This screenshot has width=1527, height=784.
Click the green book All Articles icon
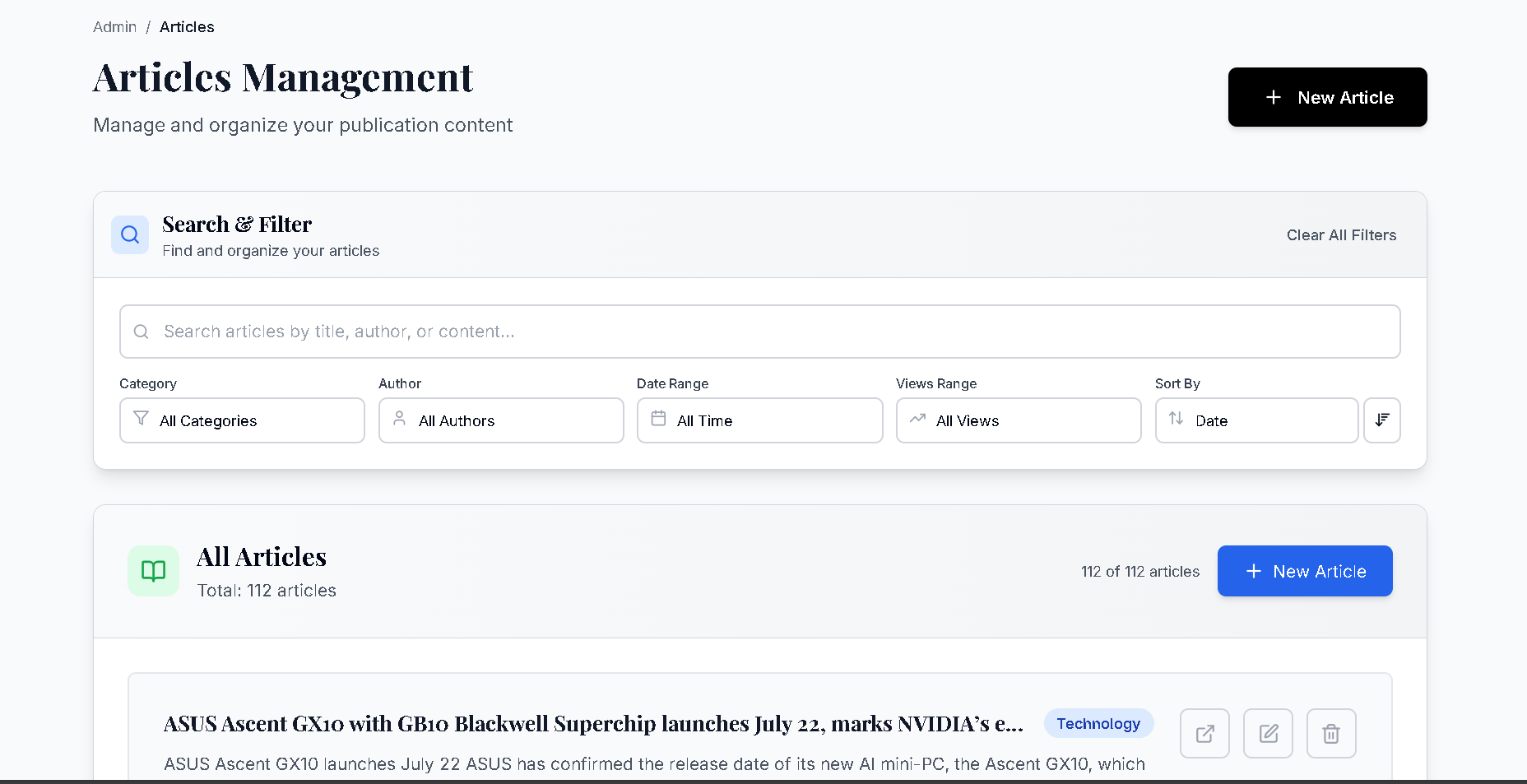click(x=154, y=571)
